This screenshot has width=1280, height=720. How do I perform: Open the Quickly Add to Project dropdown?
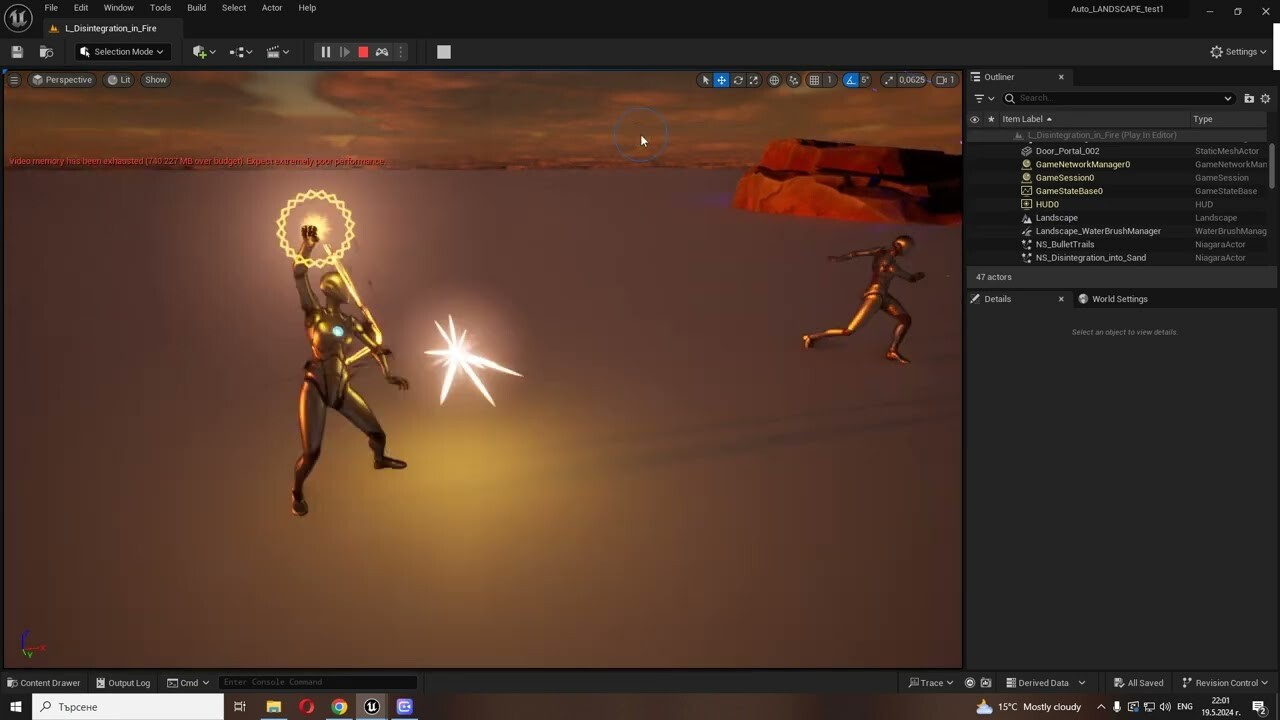tap(201, 51)
